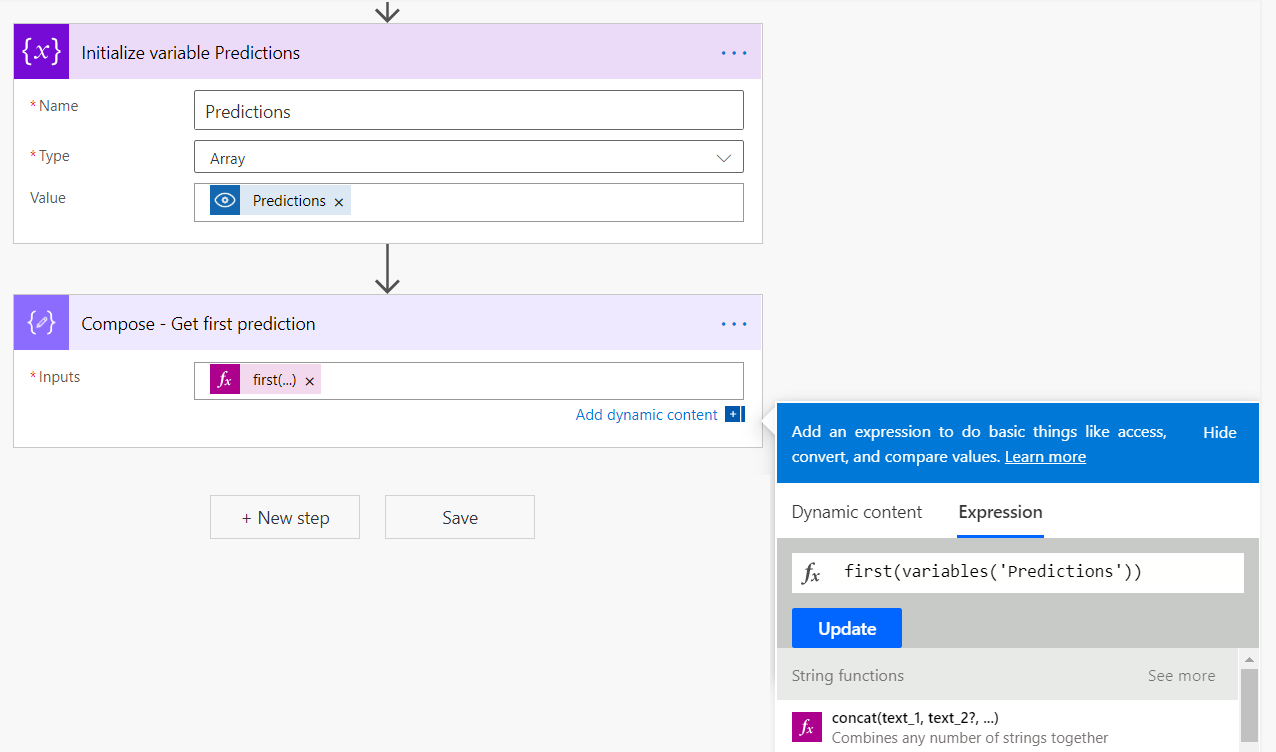Image resolution: width=1276 pixels, height=752 pixels.
Task: Click the New step button
Action: pyautogui.click(x=285, y=517)
